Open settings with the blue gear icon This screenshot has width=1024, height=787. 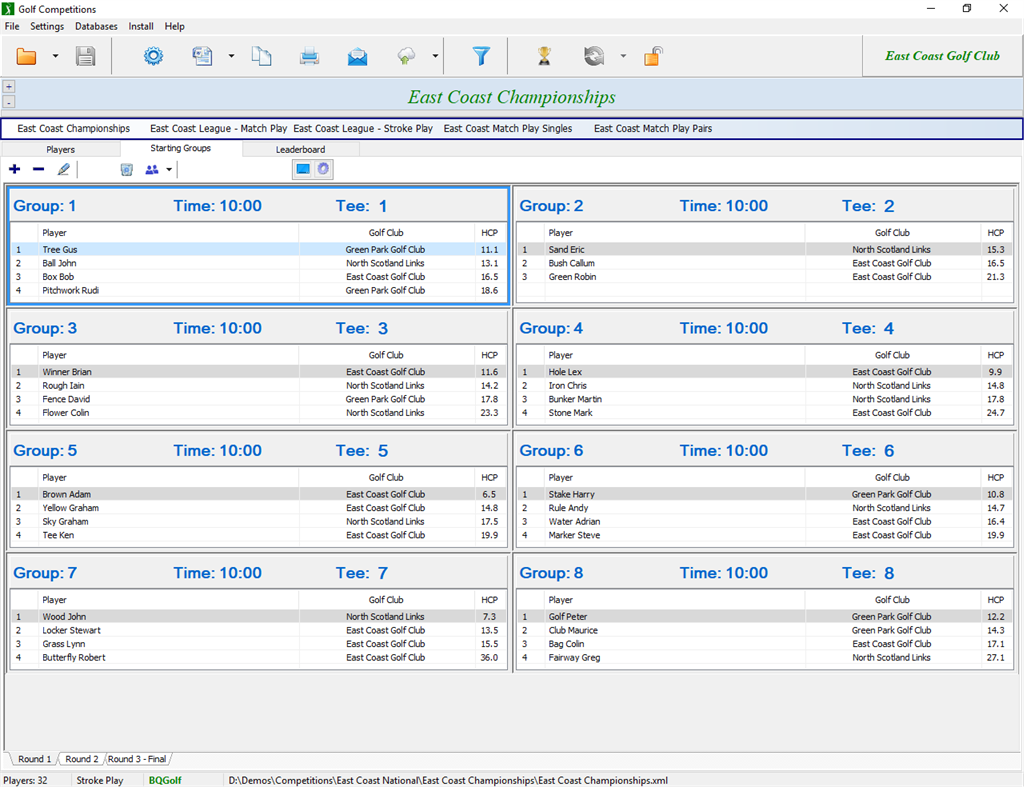153,56
